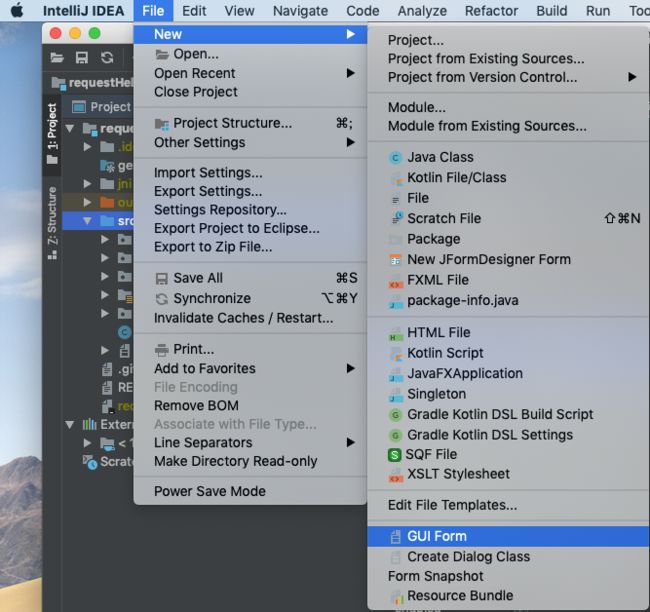
Task: Create a new FXML File
Action: coord(508,280)
